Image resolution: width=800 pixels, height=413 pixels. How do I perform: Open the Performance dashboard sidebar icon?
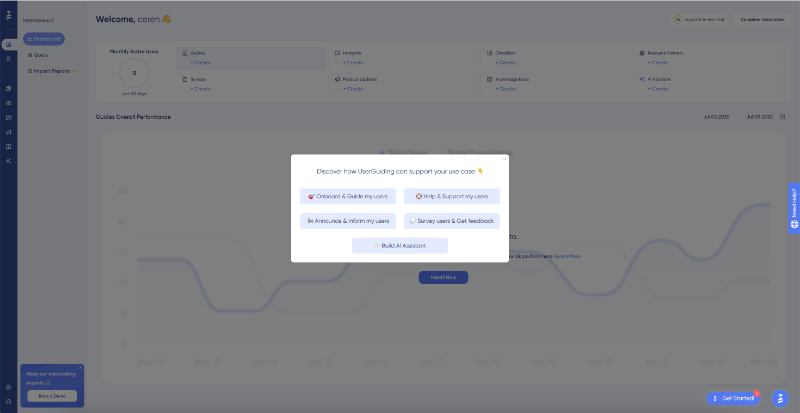[x=8, y=45]
